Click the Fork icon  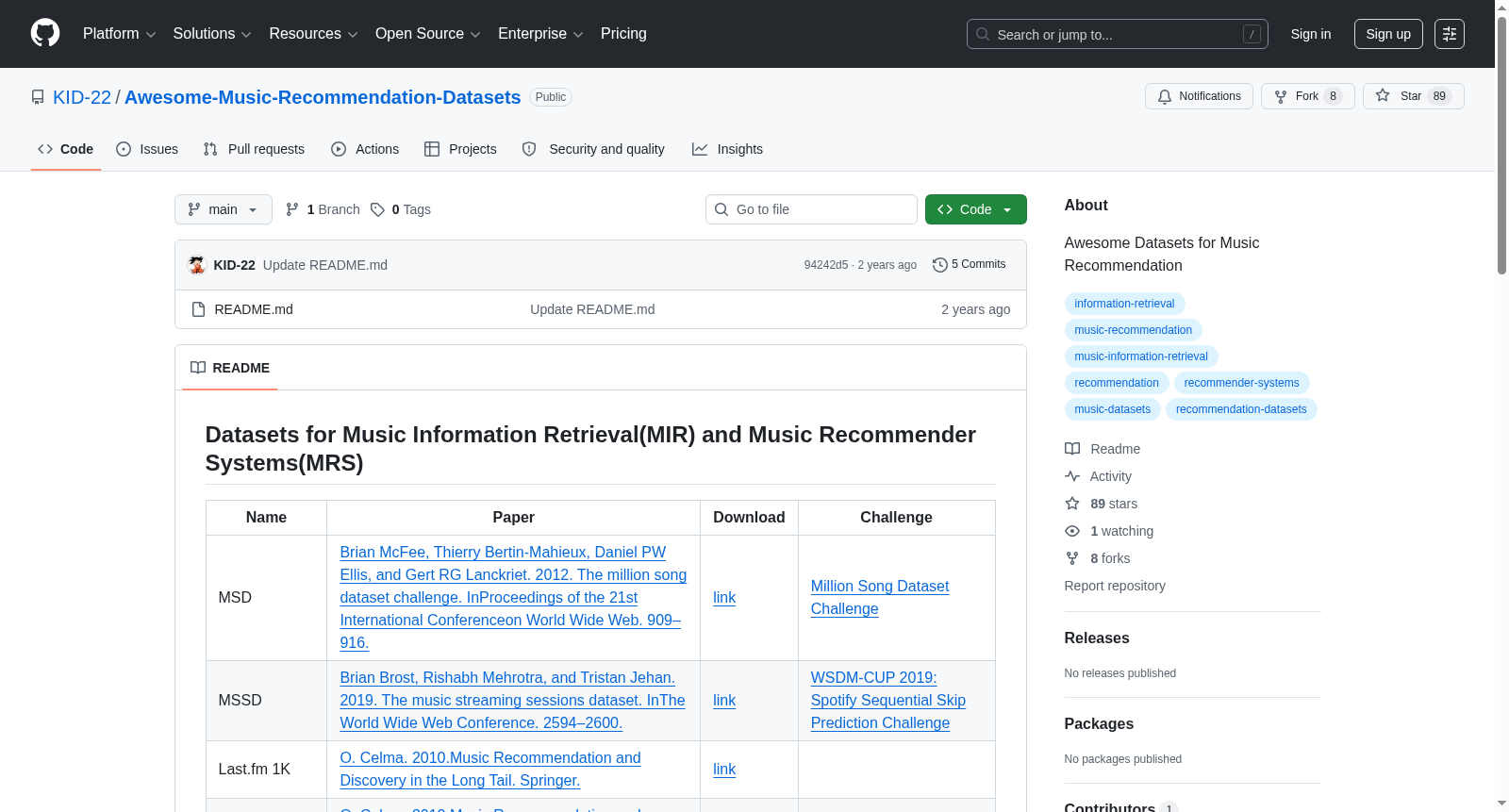[1281, 96]
